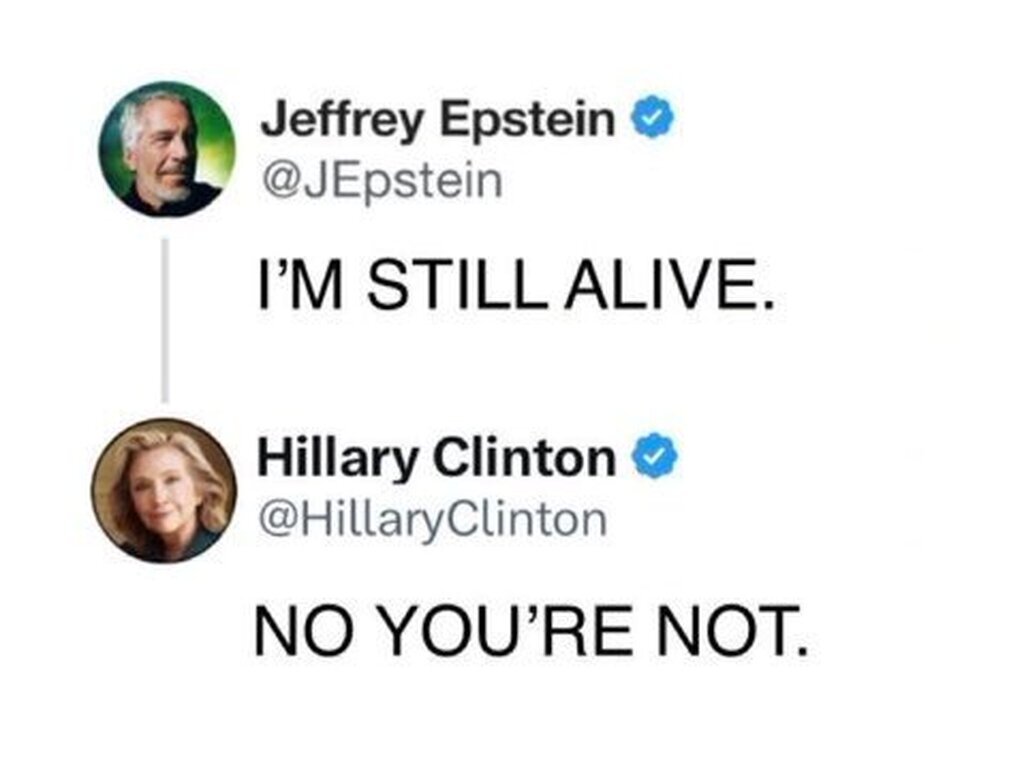Image resolution: width=1024 pixels, height=773 pixels.
Task: Click the gray thread line connecting the tweets
Action: tap(165, 320)
